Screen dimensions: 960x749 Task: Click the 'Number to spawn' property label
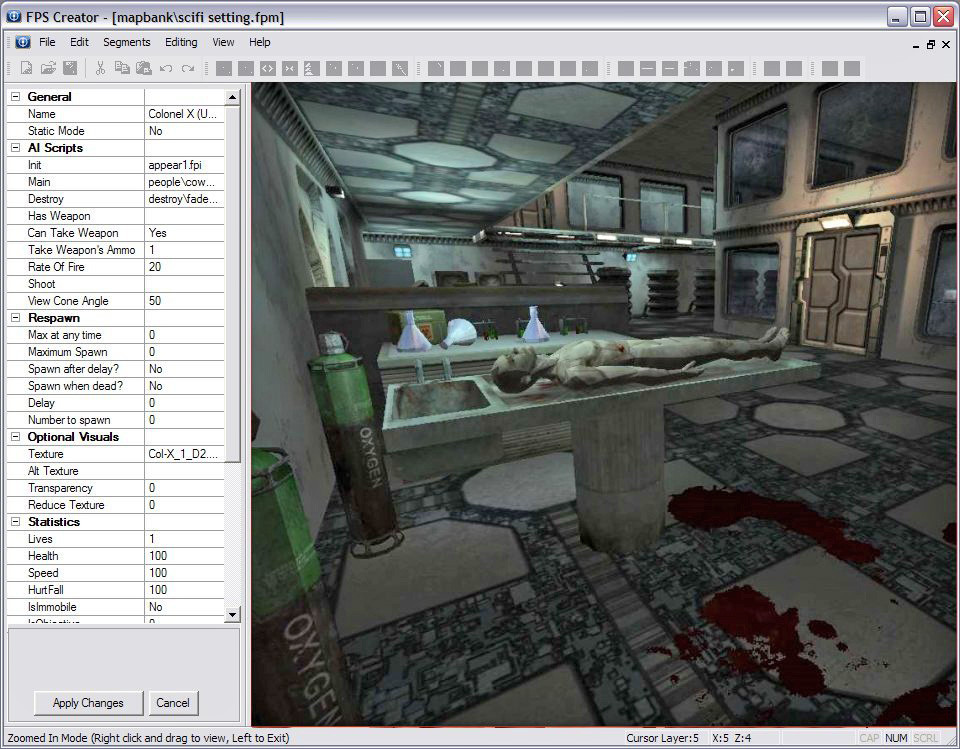(69, 420)
